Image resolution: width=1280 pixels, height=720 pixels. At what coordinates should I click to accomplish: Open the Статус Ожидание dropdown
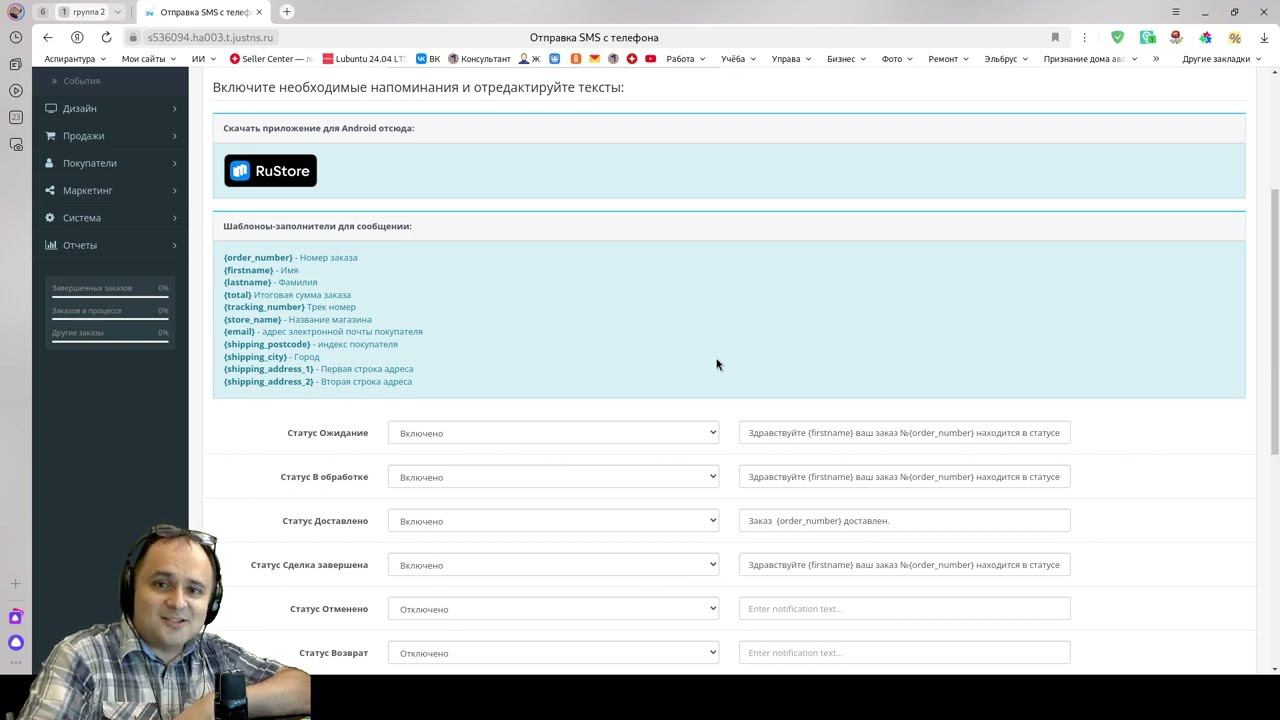(553, 433)
